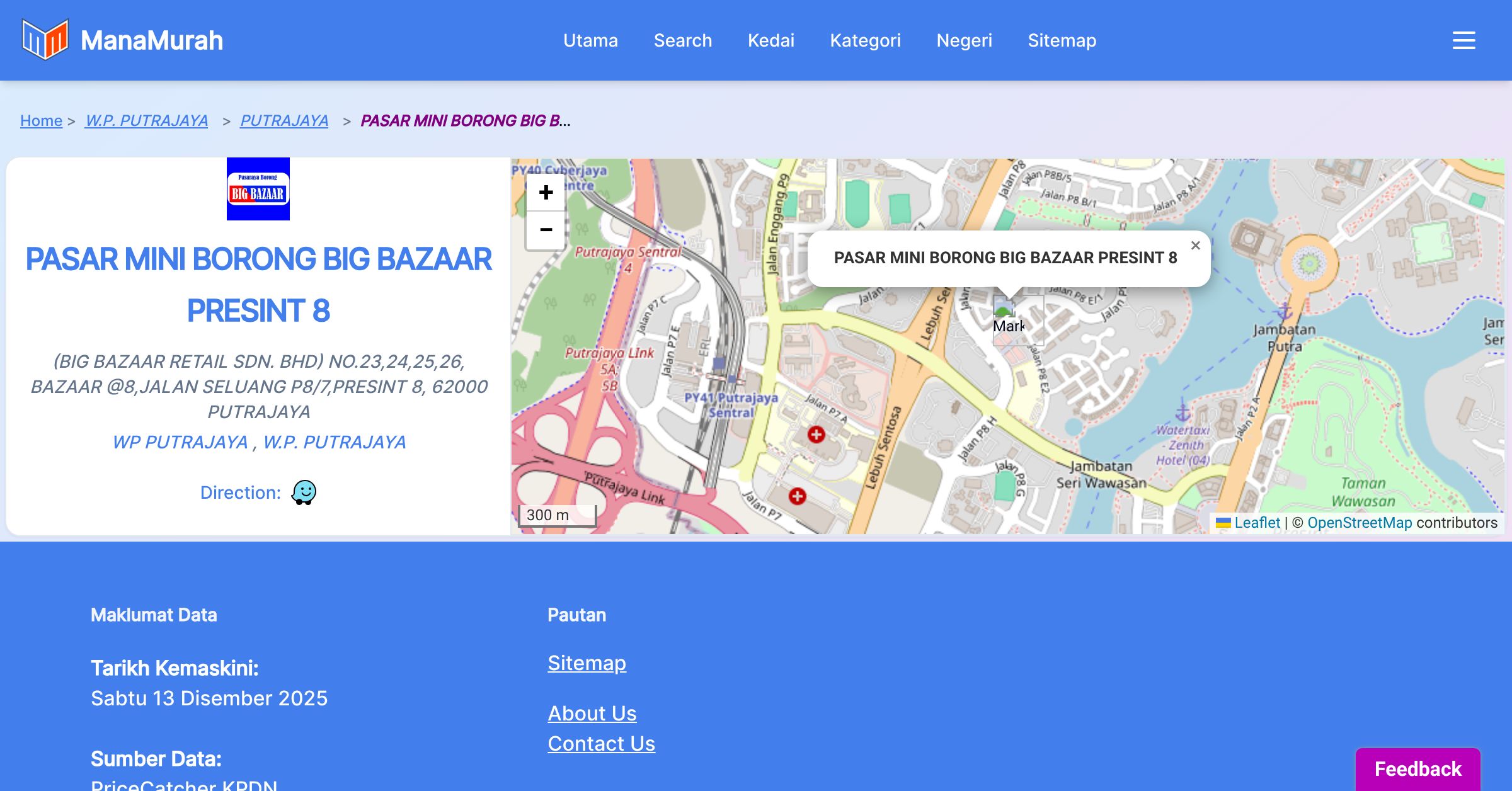The width and height of the screenshot is (1512, 791).
Task: Zoom in on the map
Action: (546, 192)
